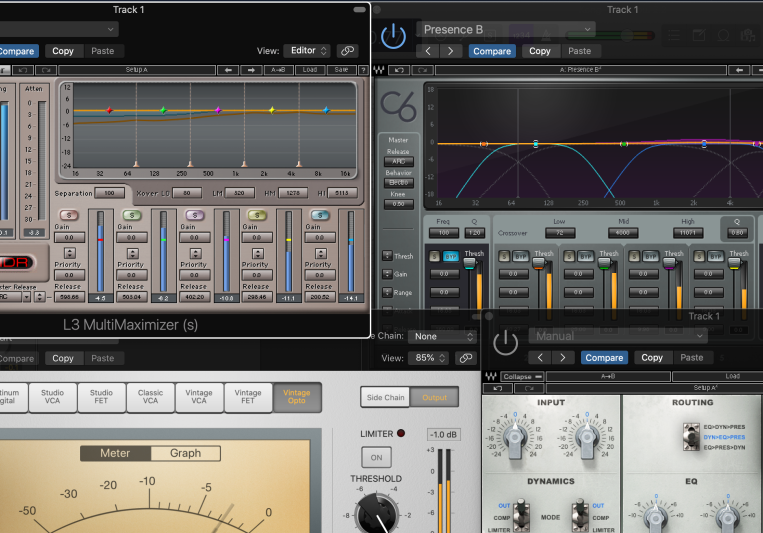The width and height of the screenshot is (763, 533).
Task: Click the next preset arrow in C6 window
Action: [x=451, y=51]
